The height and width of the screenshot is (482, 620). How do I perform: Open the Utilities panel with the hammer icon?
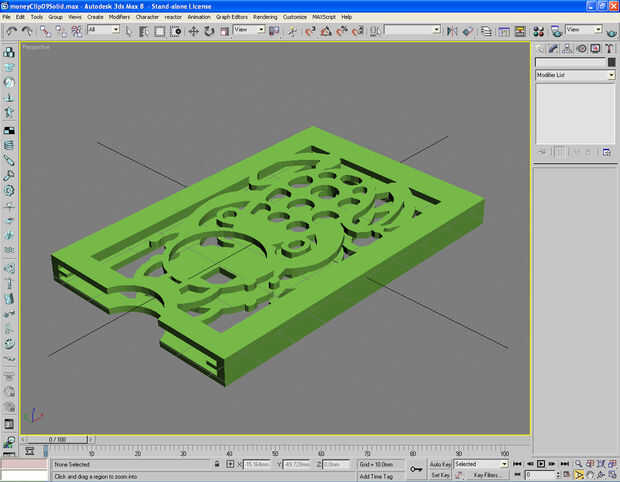609,48
